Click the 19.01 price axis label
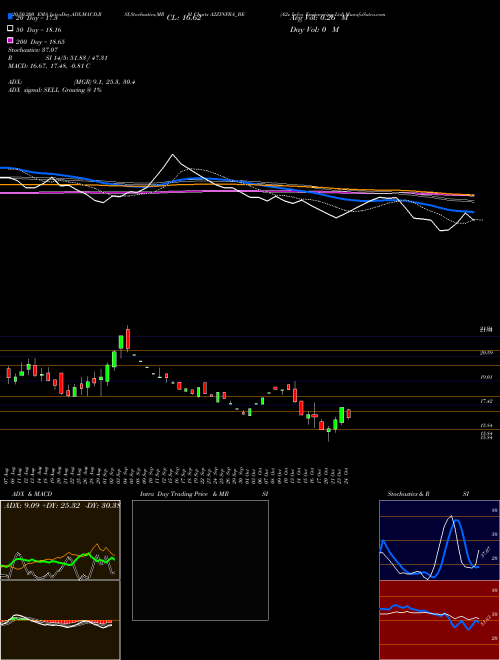Viewport: 500px width, 660px height. (x=487, y=378)
